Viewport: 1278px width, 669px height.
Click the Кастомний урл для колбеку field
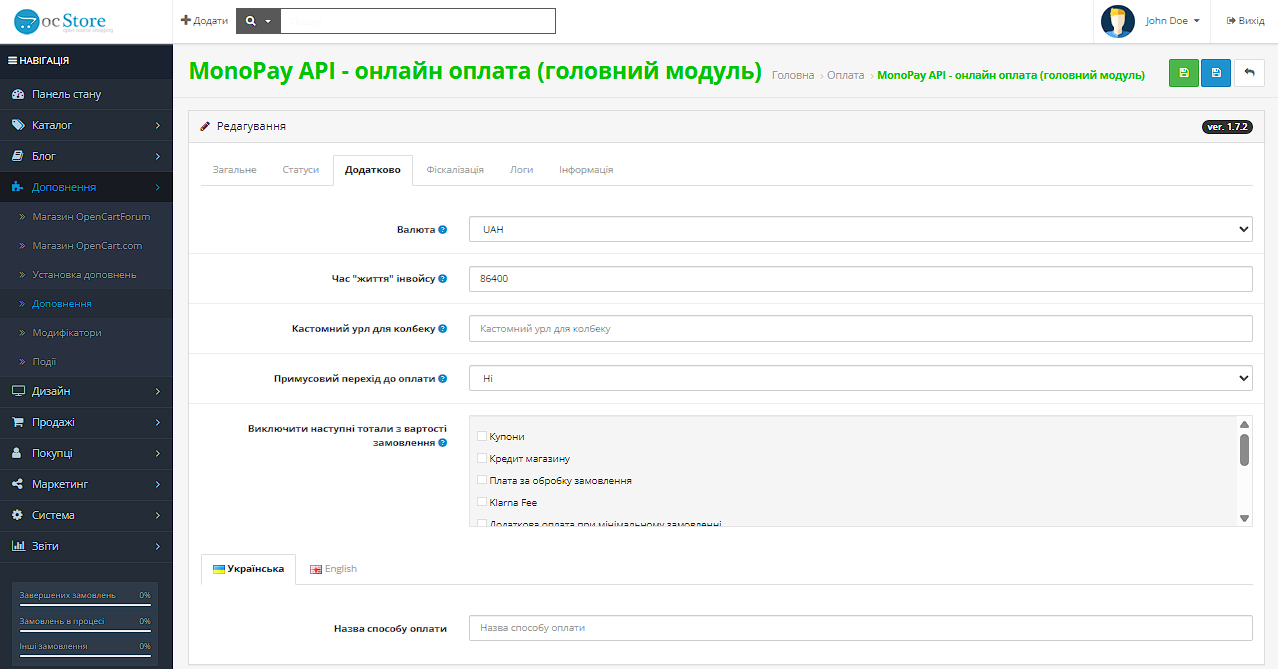860,329
